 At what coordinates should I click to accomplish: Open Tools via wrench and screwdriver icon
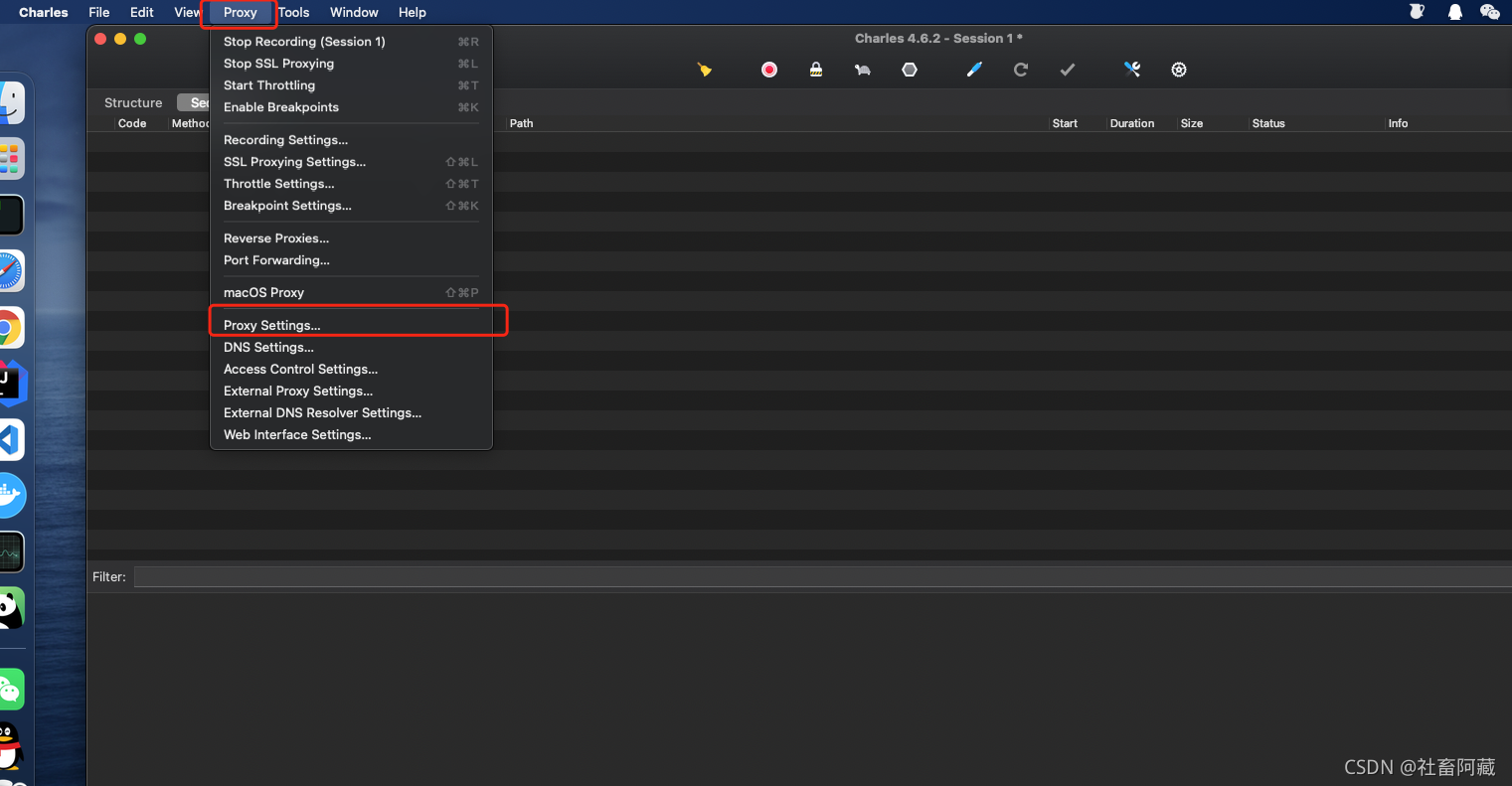(1132, 70)
